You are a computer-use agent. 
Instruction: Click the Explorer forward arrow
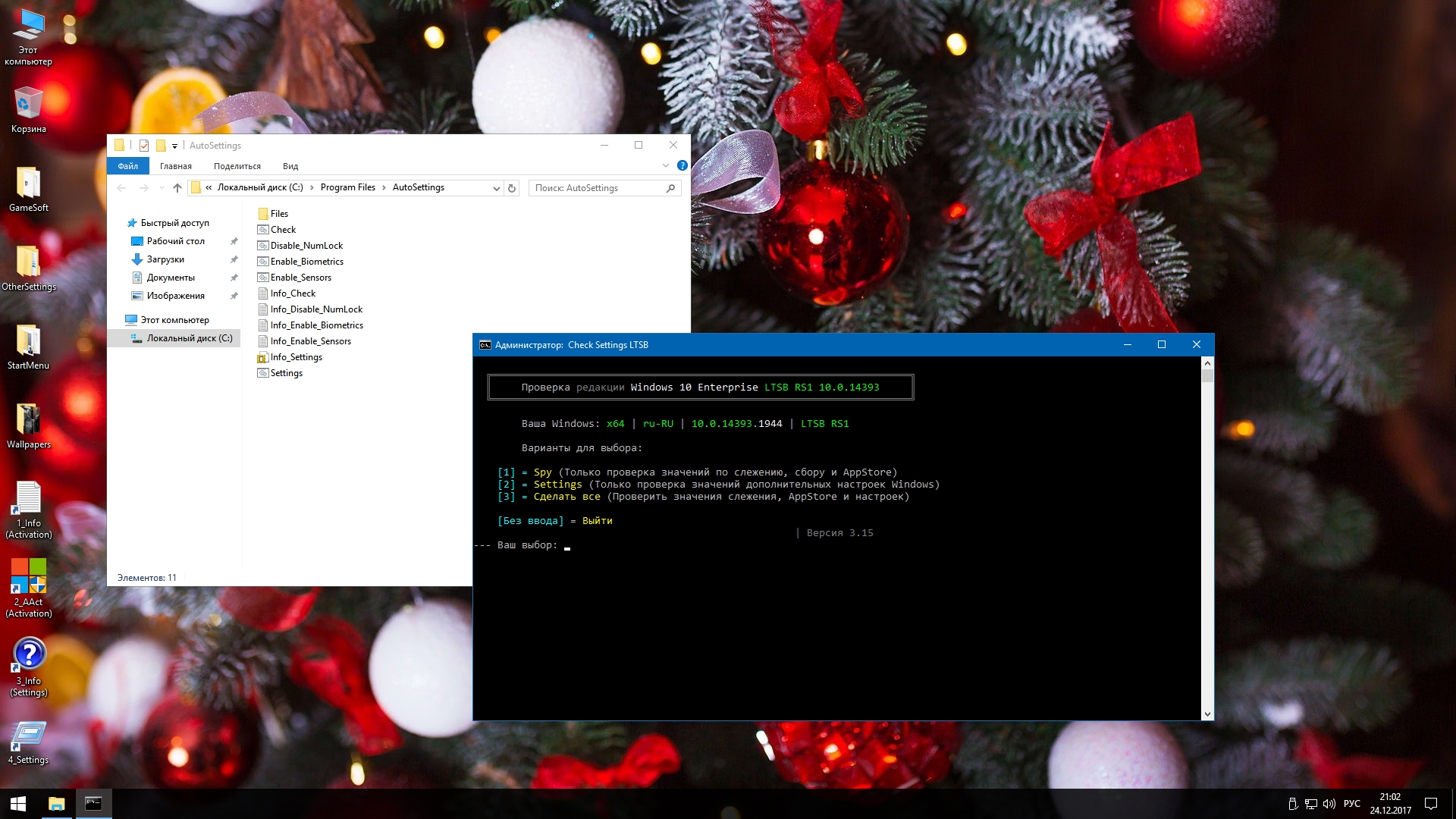pos(143,188)
